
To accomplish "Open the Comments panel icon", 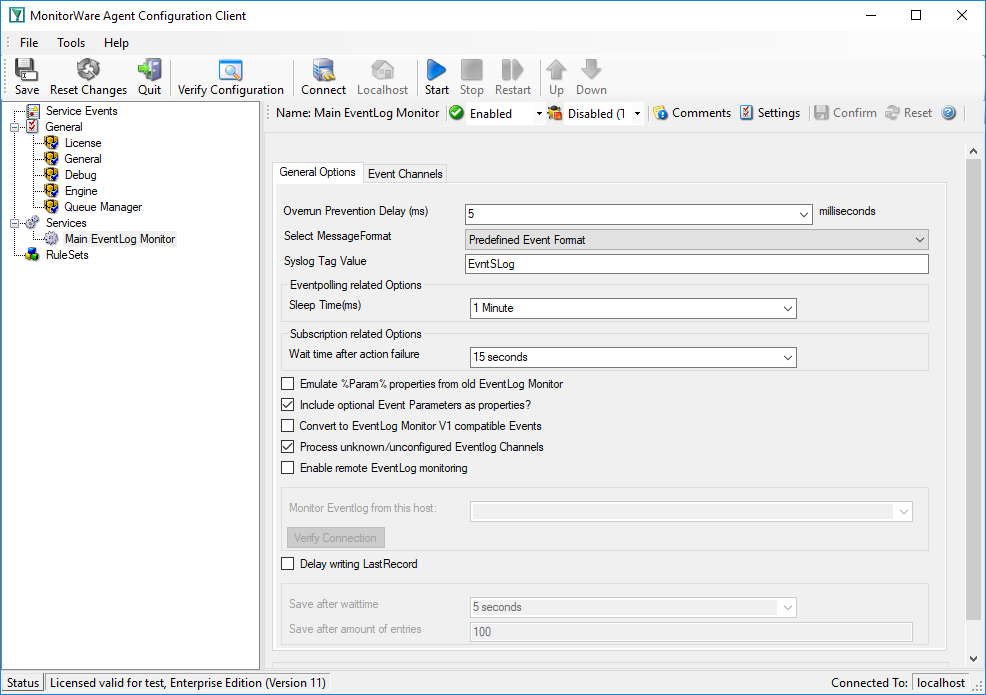I will [660, 113].
